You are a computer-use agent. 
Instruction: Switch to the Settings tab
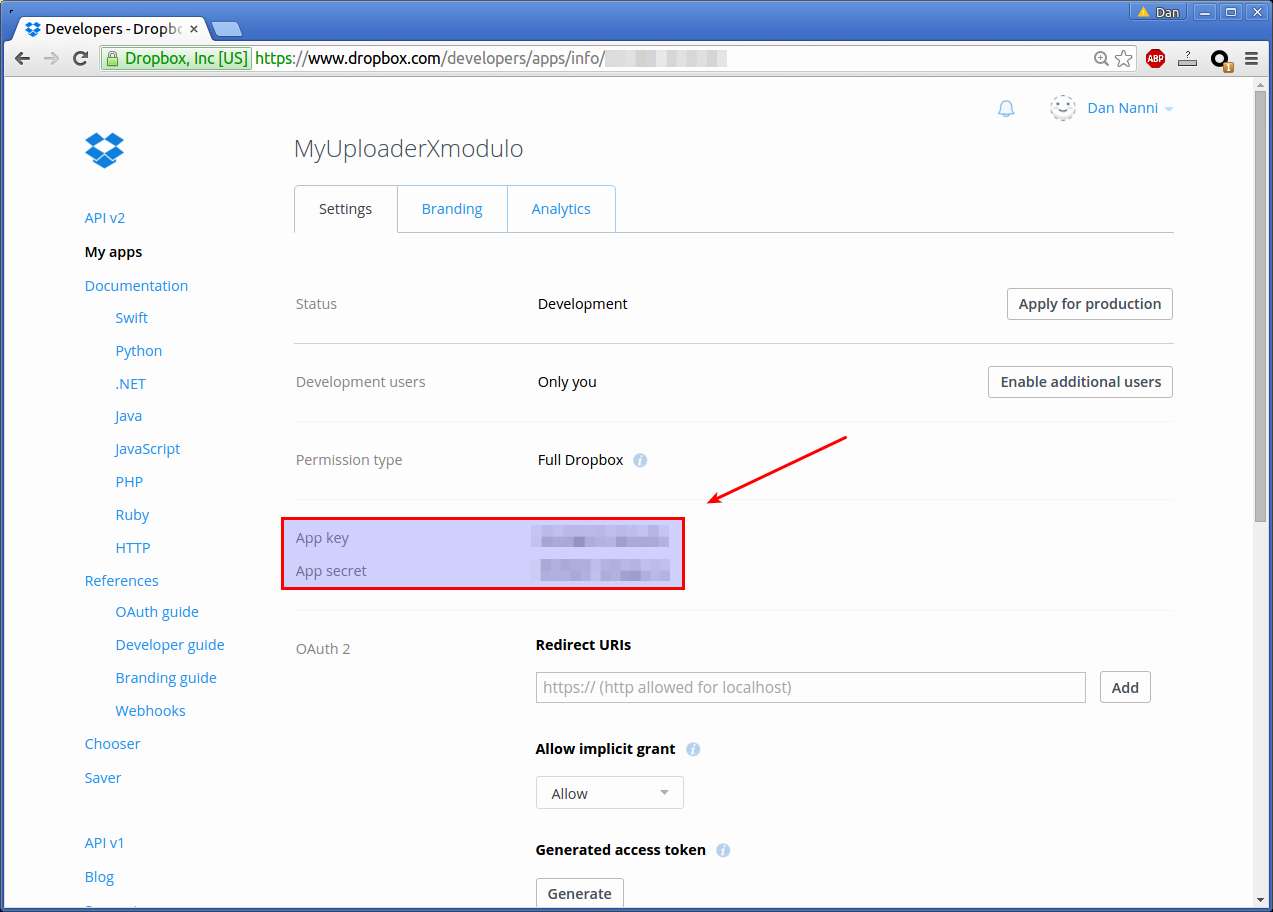click(345, 209)
